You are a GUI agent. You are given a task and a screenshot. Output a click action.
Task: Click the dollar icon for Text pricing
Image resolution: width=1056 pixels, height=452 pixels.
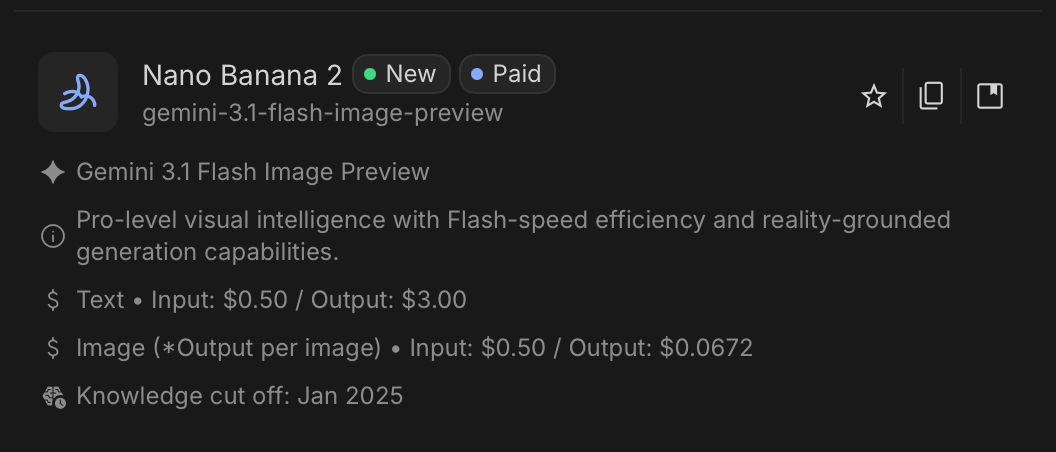click(x=53, y=300)
